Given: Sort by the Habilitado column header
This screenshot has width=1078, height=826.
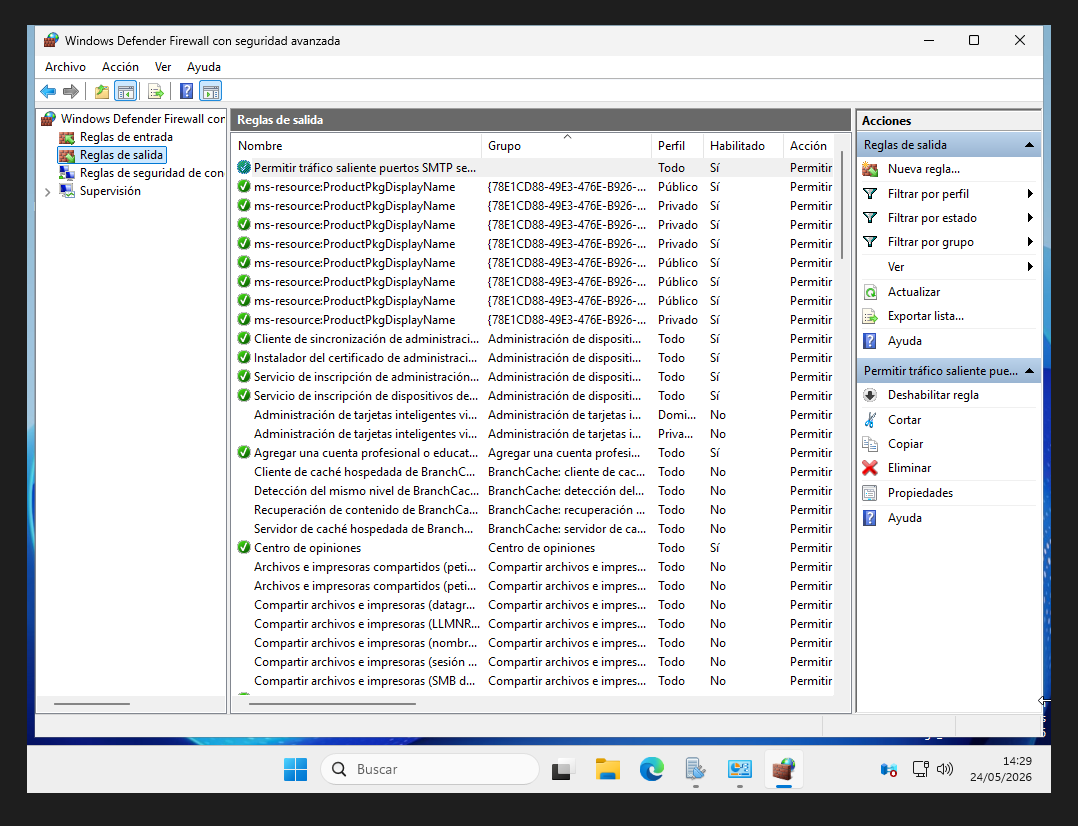Looking at the screenshot, I should [743, 146].
